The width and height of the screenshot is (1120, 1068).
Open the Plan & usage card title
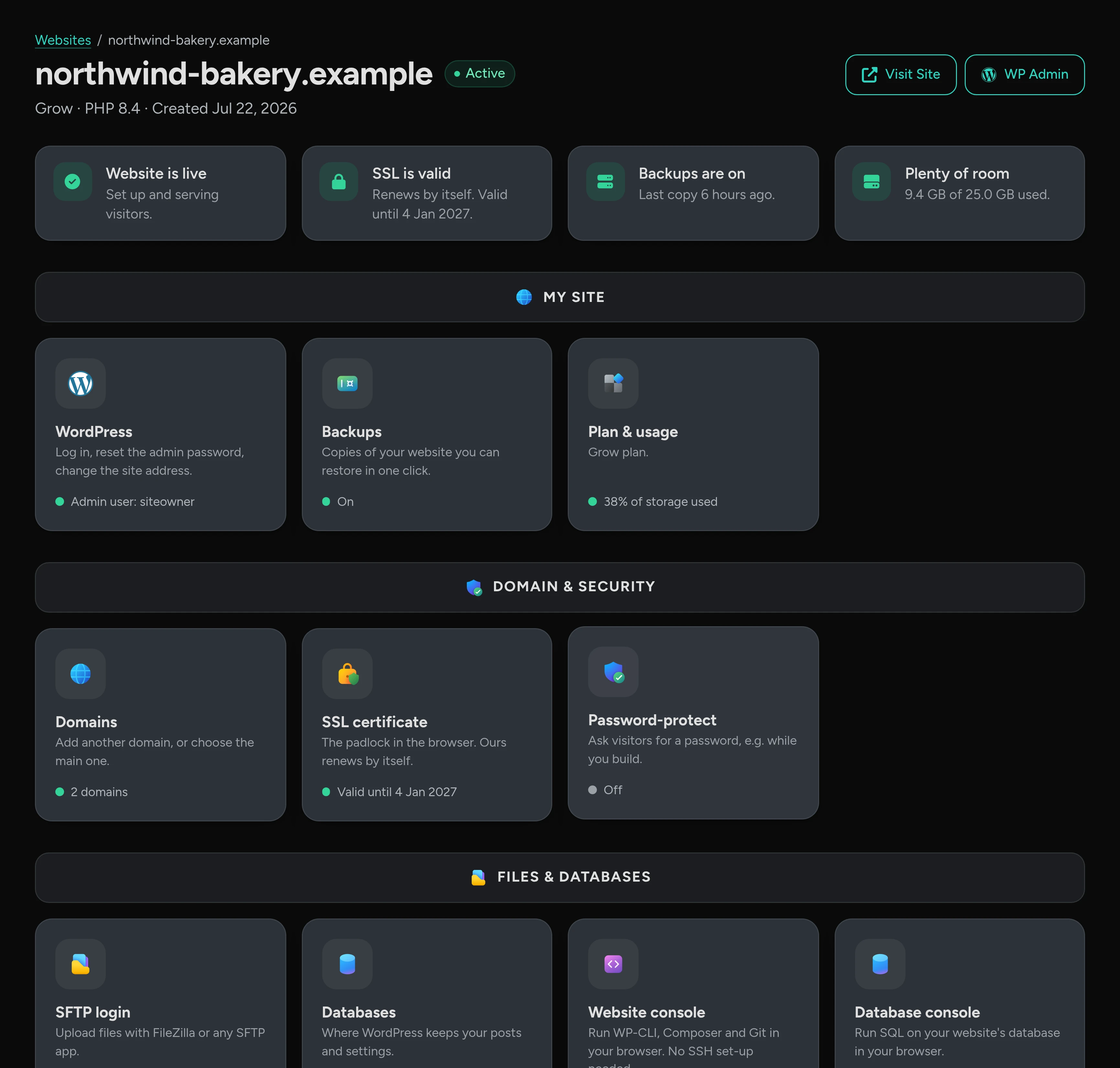pyautogui.click(x=633, y=431)
